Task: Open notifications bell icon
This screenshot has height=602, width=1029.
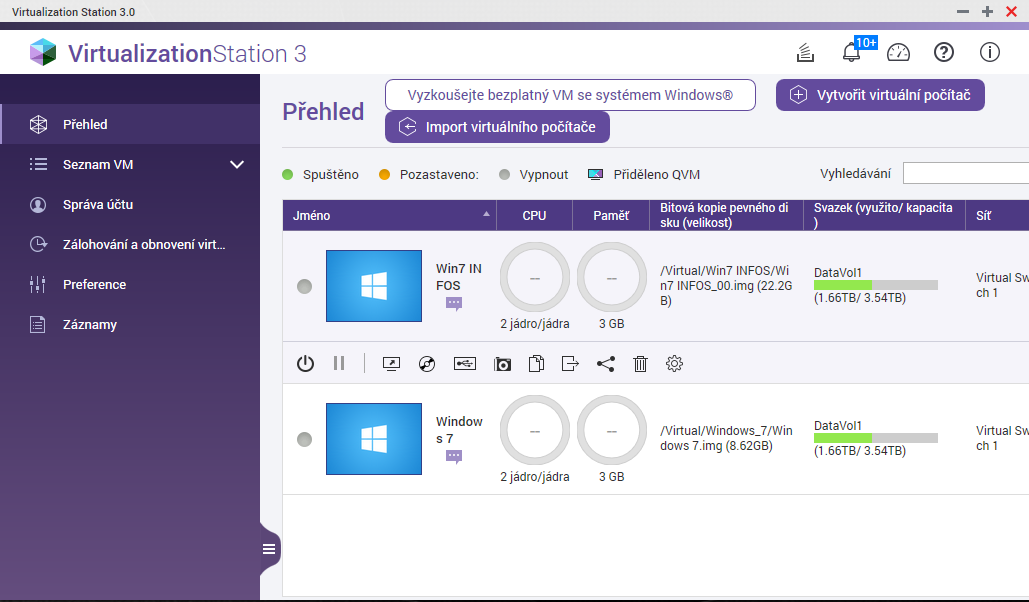Action: pos(851,52)
